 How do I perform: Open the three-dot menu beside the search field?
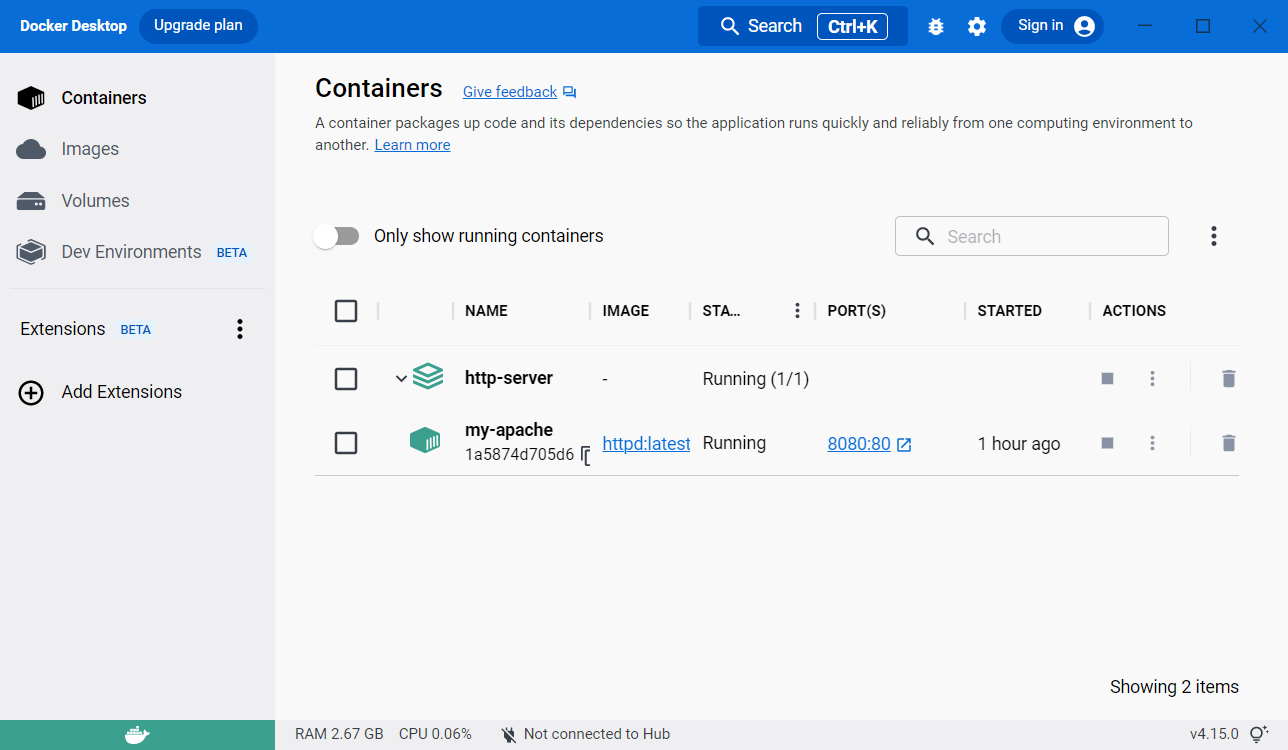pos(1213,236)
